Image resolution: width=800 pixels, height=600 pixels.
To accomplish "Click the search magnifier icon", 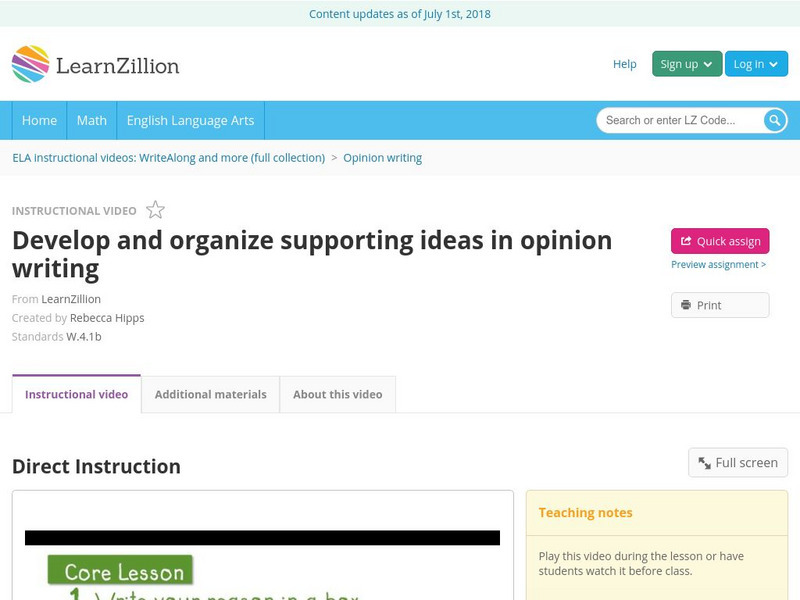I will point(775,120).
